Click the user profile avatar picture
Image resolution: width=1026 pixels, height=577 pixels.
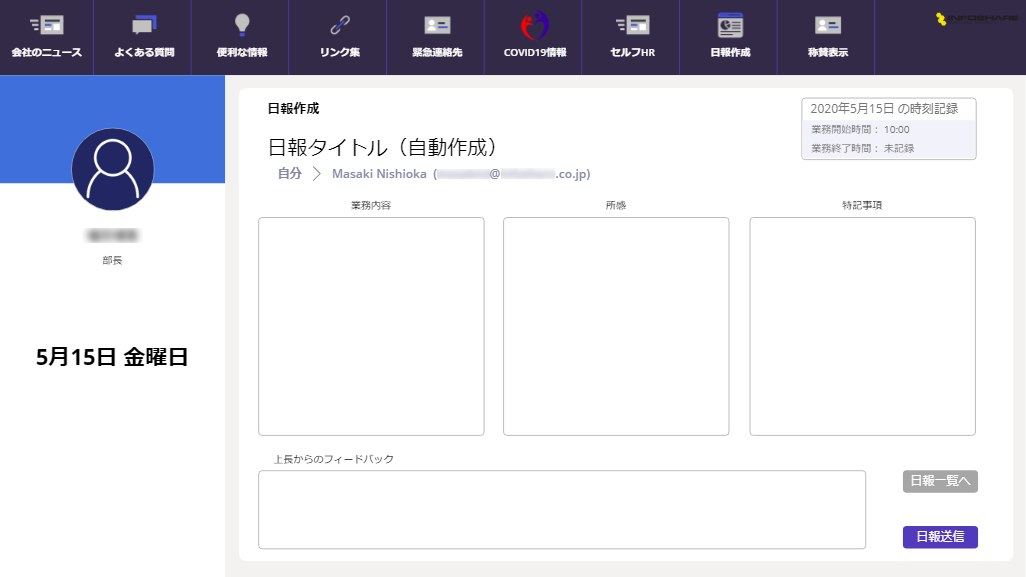point(113,169)
